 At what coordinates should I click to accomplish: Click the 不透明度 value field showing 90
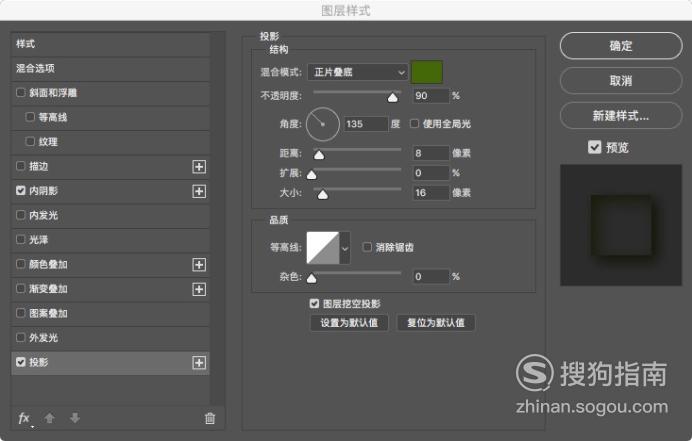pos(430,96)
